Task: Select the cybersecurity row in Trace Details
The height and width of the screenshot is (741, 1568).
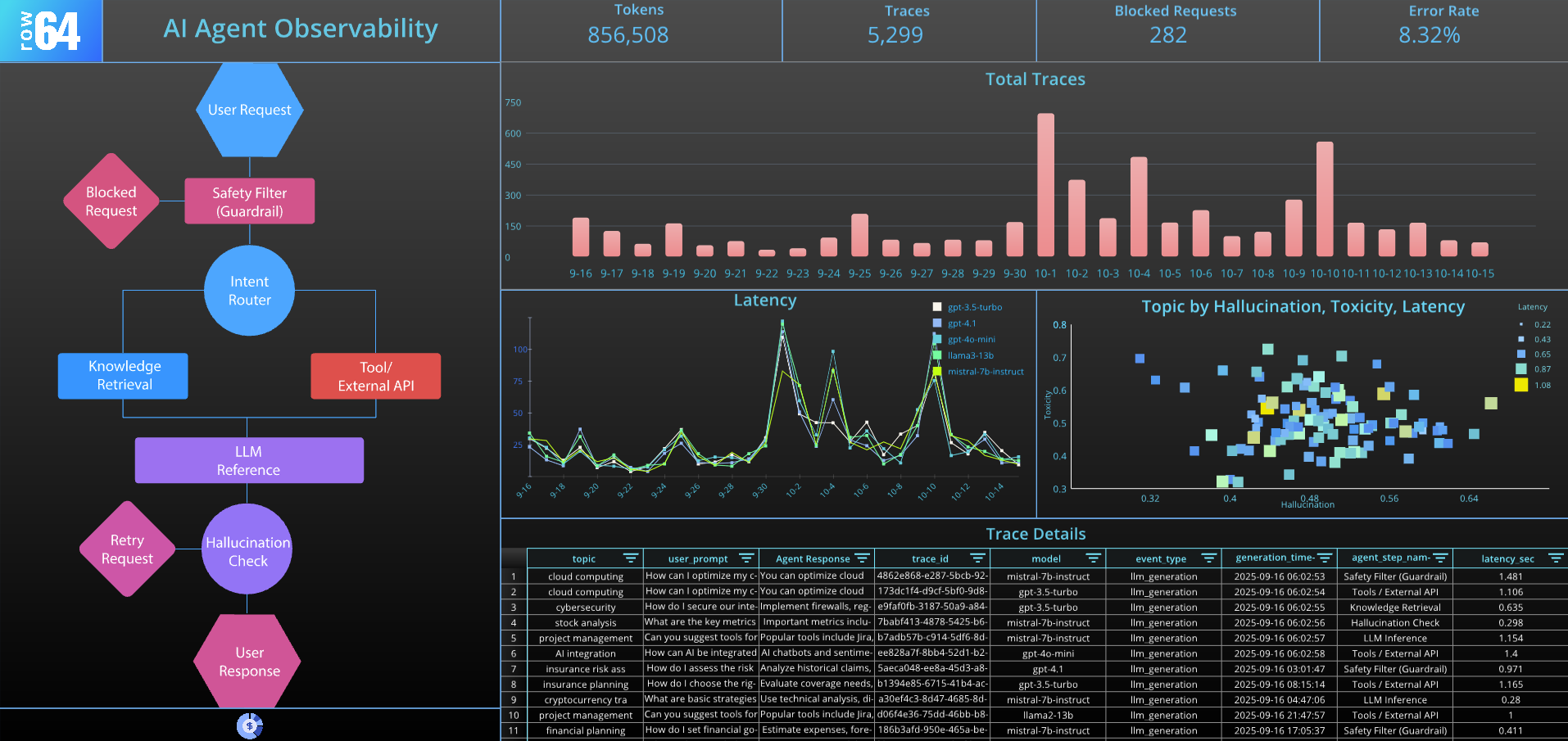Action: pos(585,607)
